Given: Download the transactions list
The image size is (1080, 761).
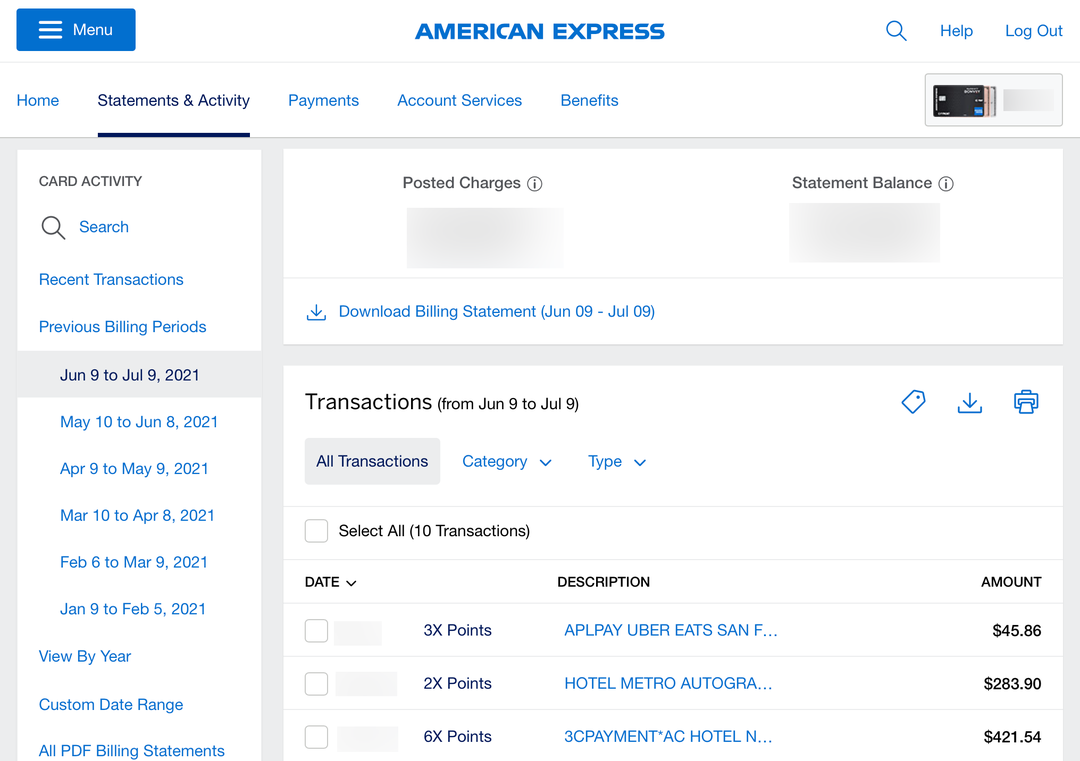Looking at the screenshot, I should 969,402.
